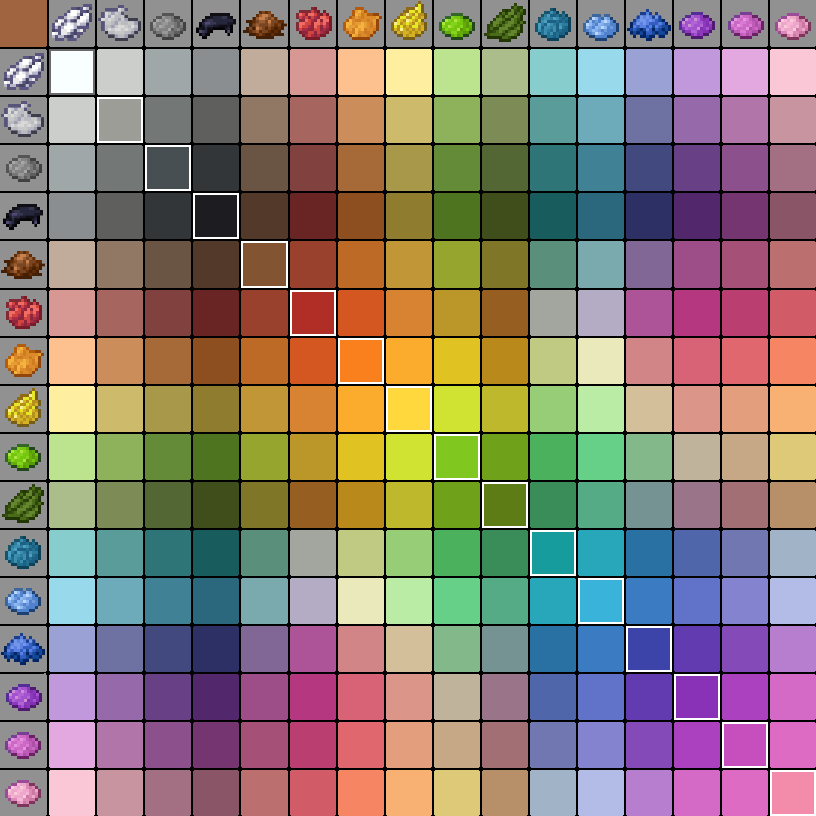Select the light gray dye row header icon
Viewport: 816px width, 816px height.
coord(23,120)
